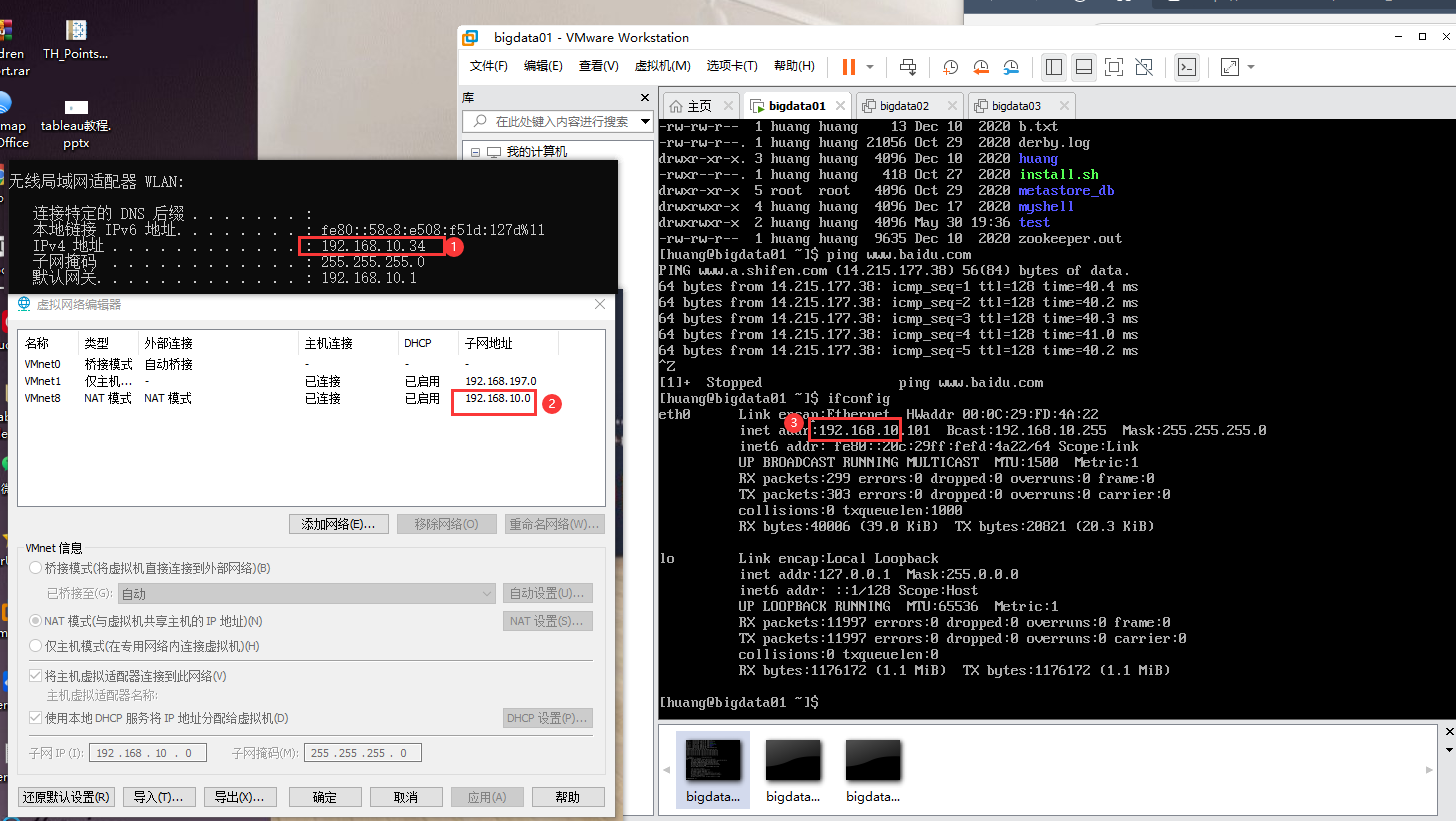
Task: Open the Snapshot Manager
Action: [x=1011, y=67]
